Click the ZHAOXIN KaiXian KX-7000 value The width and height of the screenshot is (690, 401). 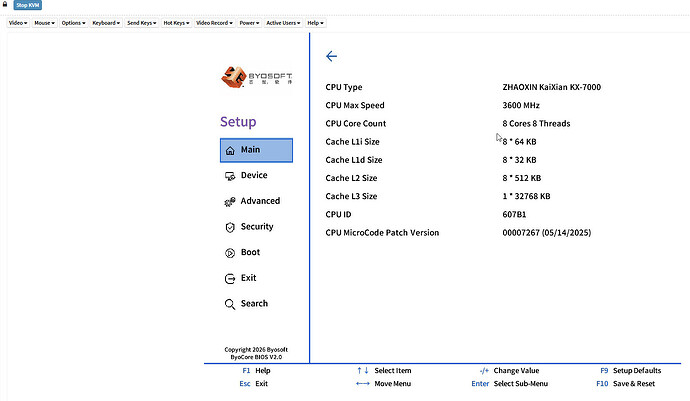(551, 87)
